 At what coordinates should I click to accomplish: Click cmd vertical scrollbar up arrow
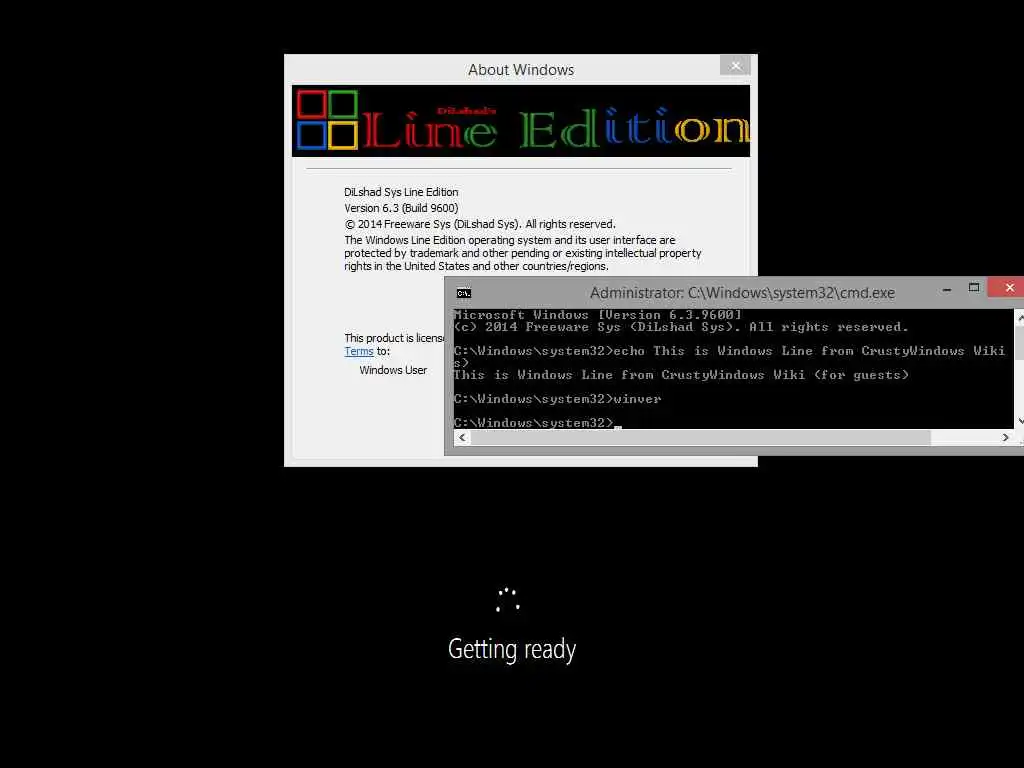click(x=1019, y=317)
